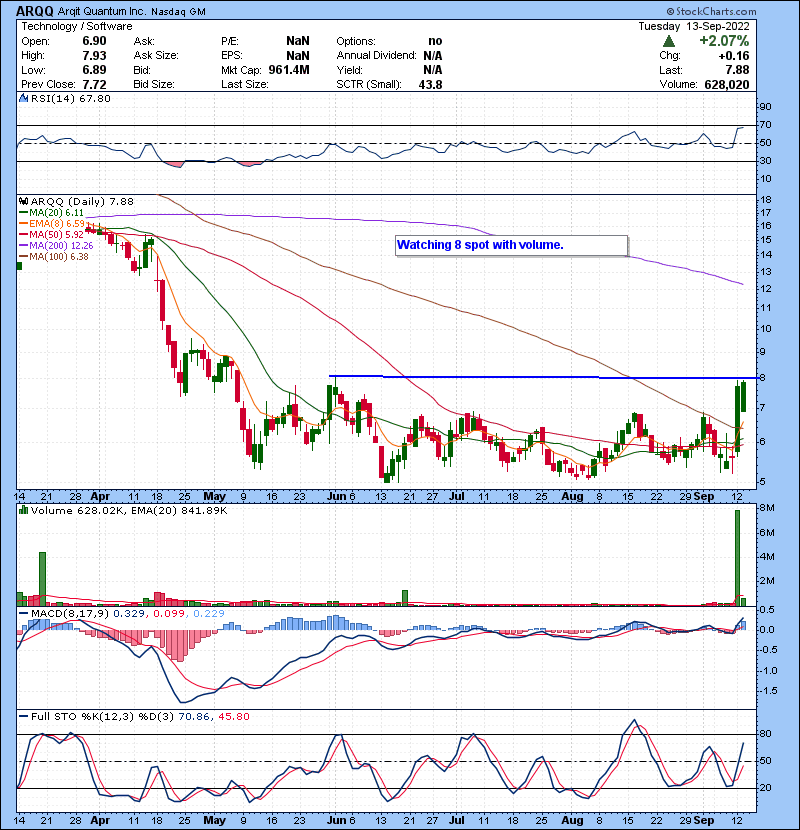Click the annotation Watching 8 spot with volume.
Viewport: 800px width, 830px height.
point(480,245)
